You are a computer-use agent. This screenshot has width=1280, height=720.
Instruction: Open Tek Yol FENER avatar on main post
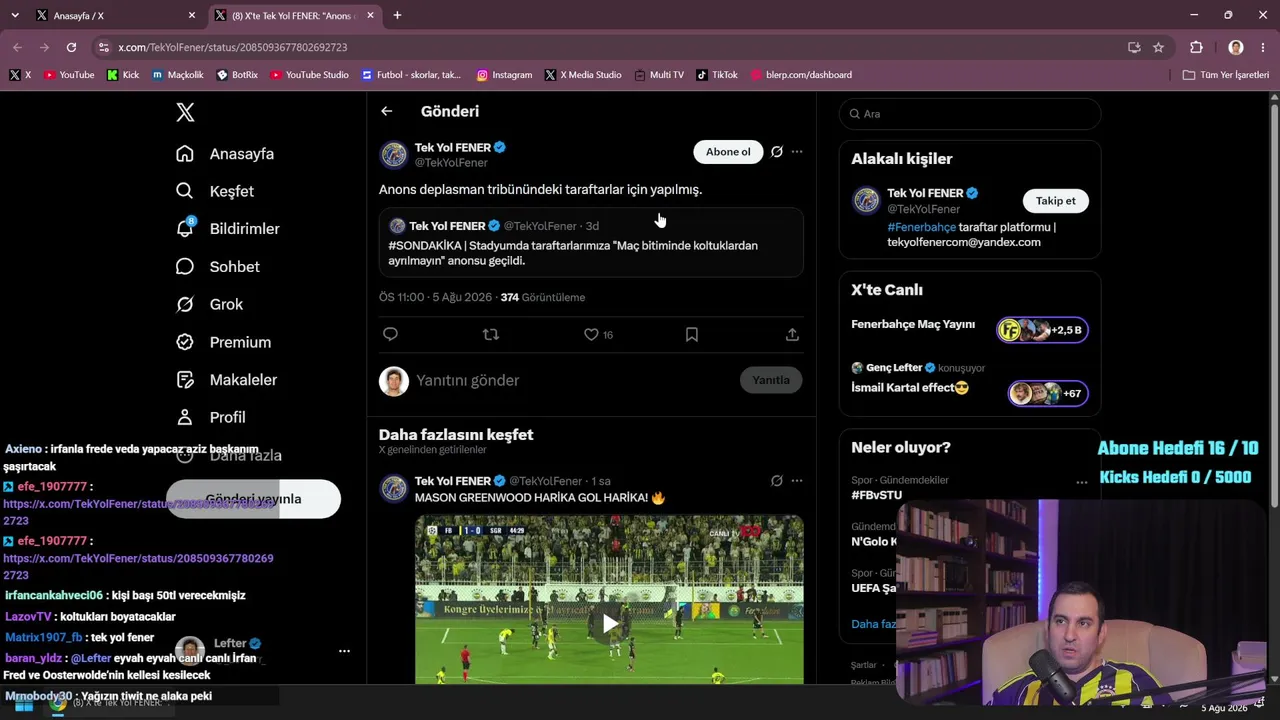394,155
